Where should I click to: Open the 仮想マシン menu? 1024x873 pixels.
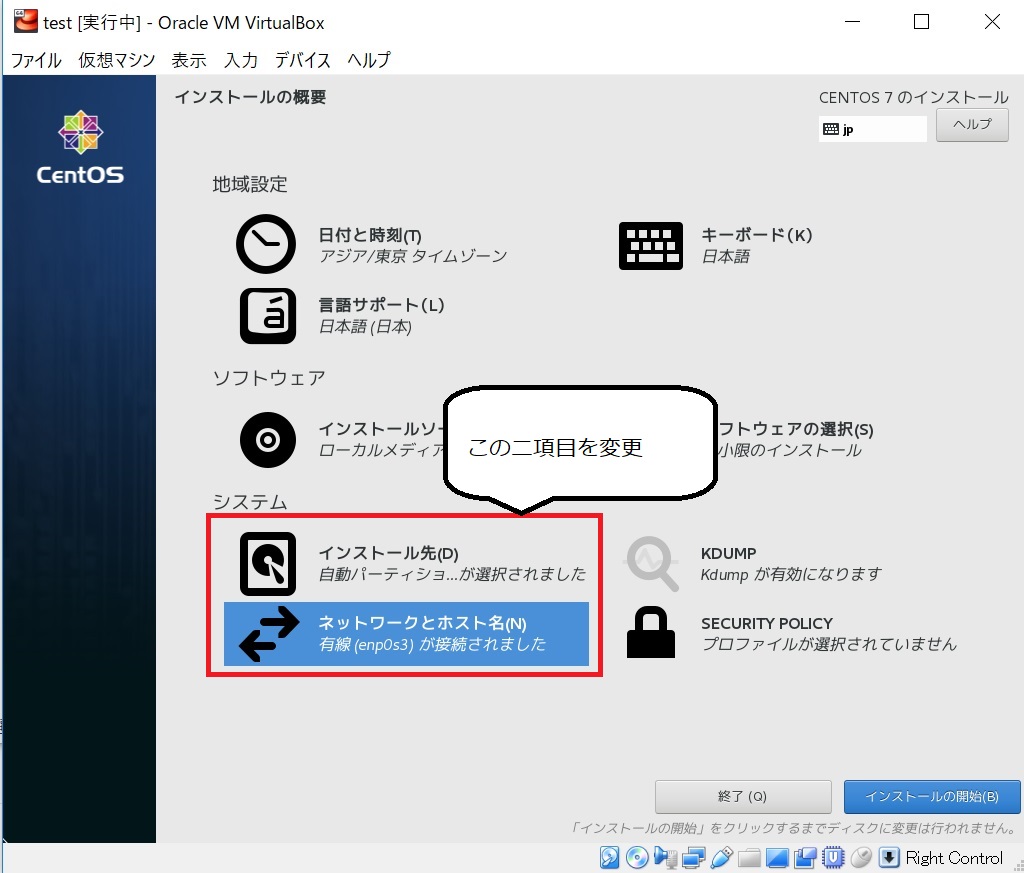[x=117, y=60]
